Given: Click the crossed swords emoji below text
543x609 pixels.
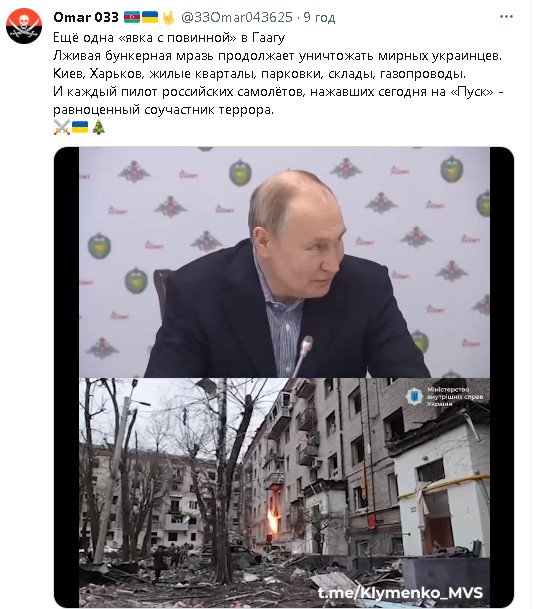Looking at the screenshot, I should point(61,127).
